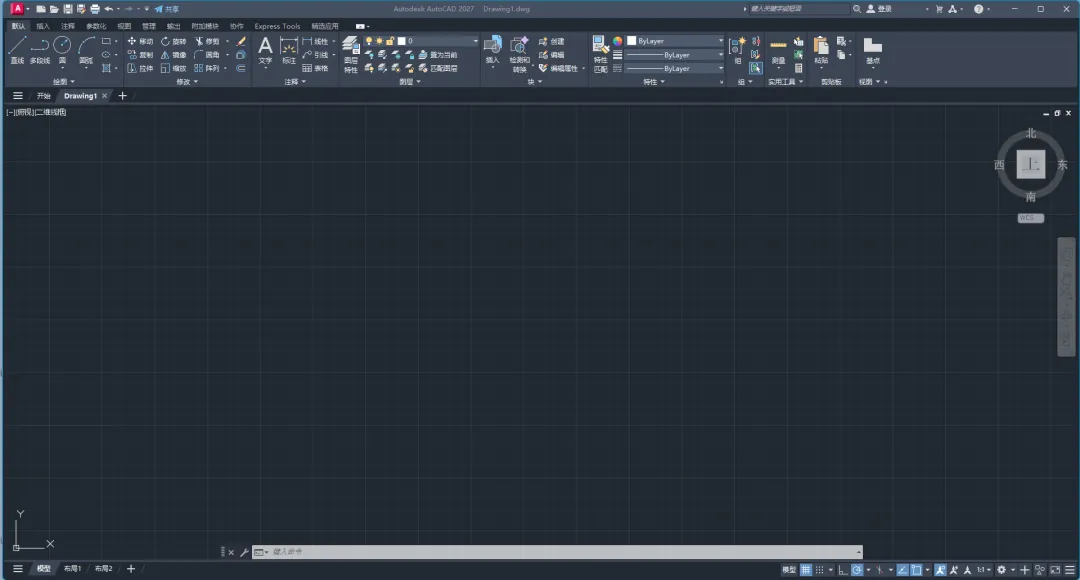Toggle isometric drafting in status bar
The height and width of the screenshot is (580, 1080).
[x=879, y=570]
